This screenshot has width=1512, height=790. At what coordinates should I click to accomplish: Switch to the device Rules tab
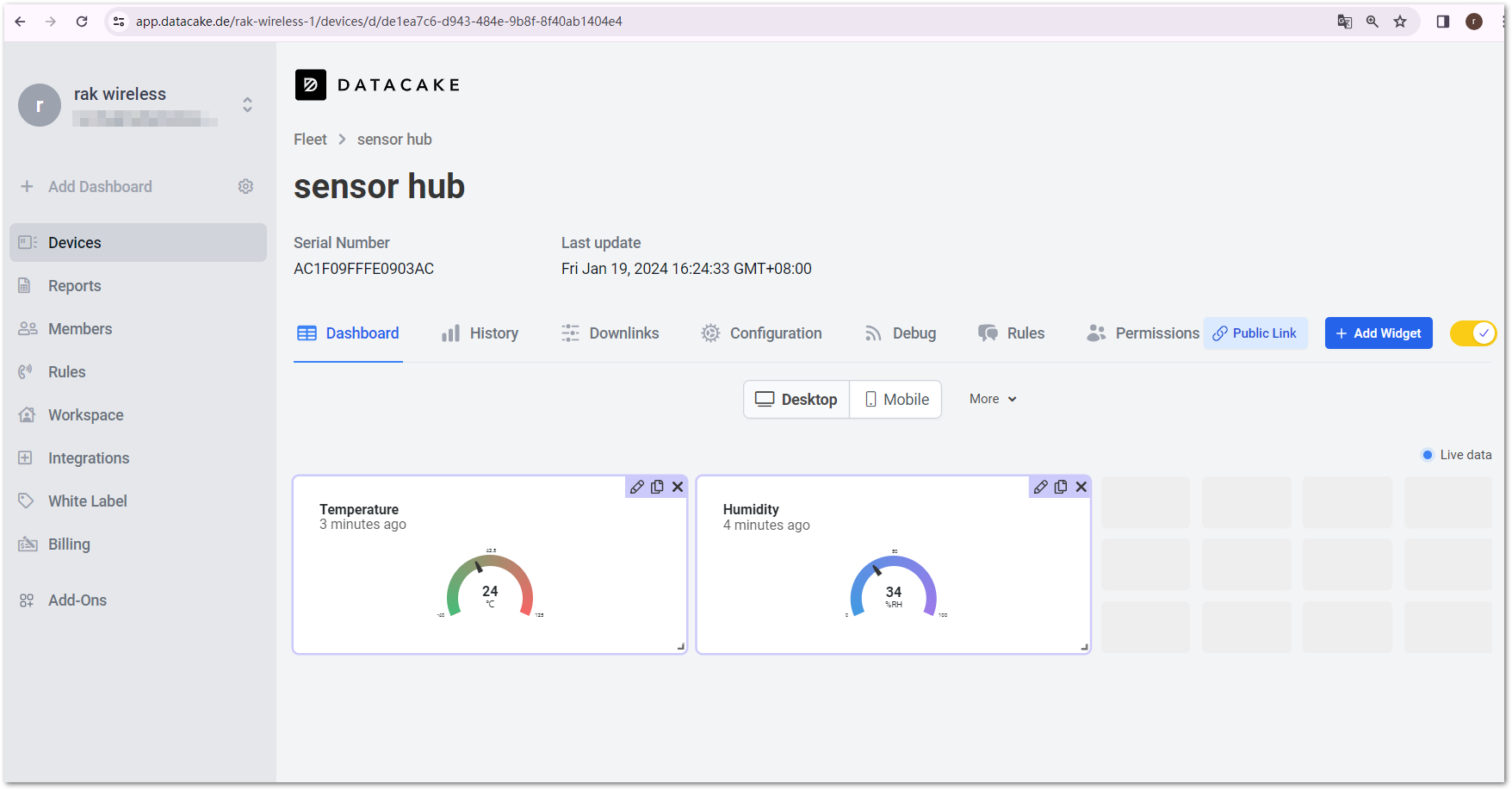pyautogui.click(x=1011, y=333)
